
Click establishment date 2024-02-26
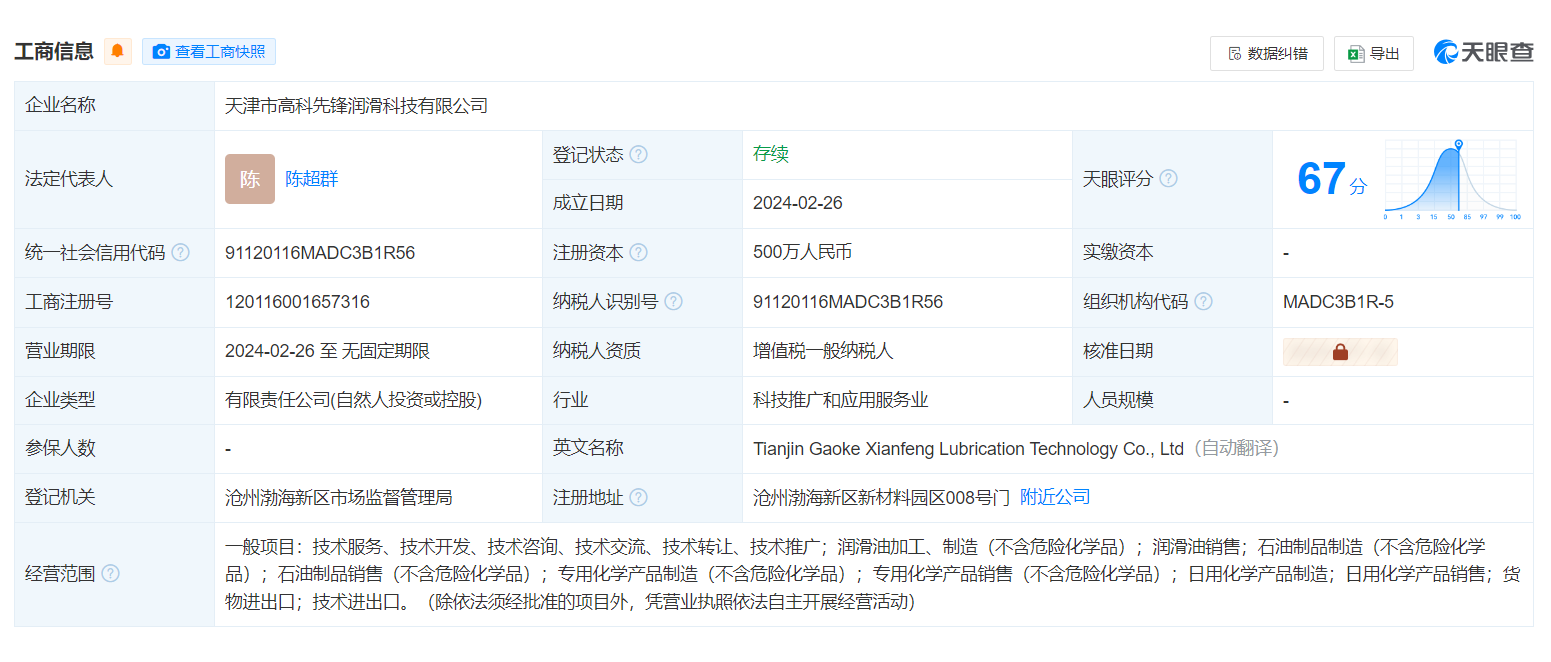coord(798,203)
